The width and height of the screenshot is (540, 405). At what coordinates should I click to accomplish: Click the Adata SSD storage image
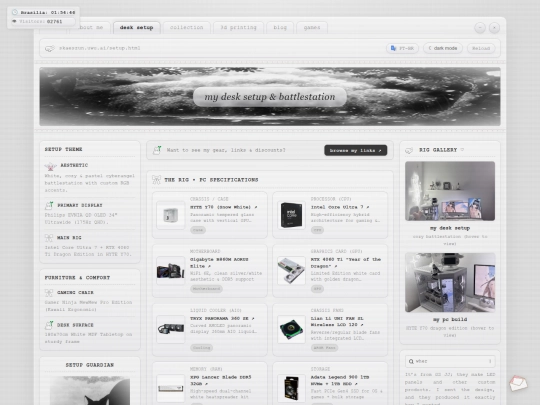(291, 388)
